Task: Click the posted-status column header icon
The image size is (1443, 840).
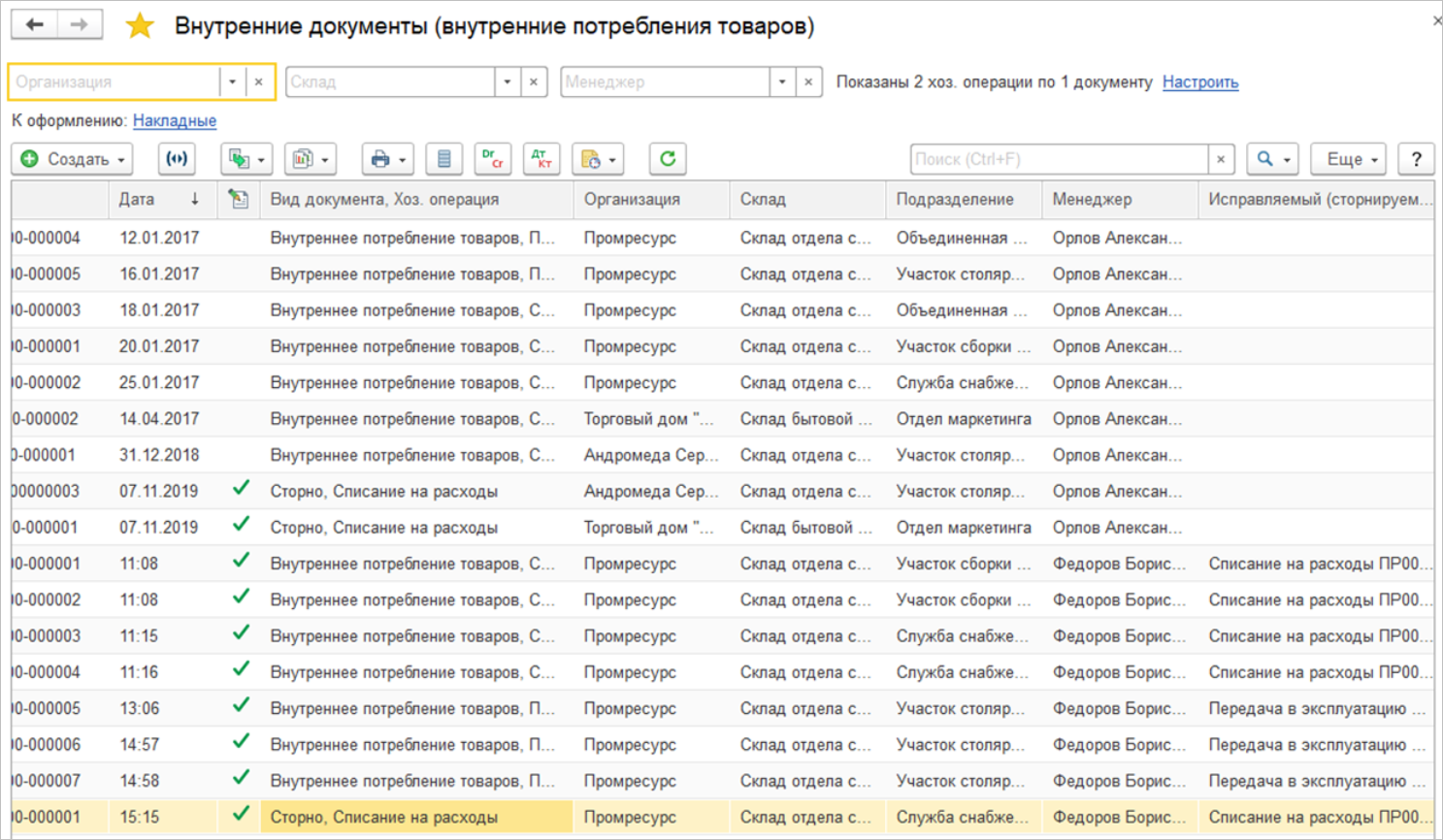Action: (x=238, y=199)
